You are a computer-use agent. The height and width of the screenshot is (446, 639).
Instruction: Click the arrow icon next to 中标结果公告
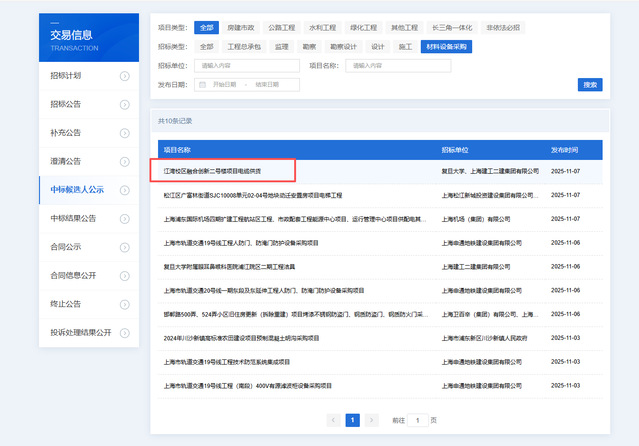coord(124,218)
